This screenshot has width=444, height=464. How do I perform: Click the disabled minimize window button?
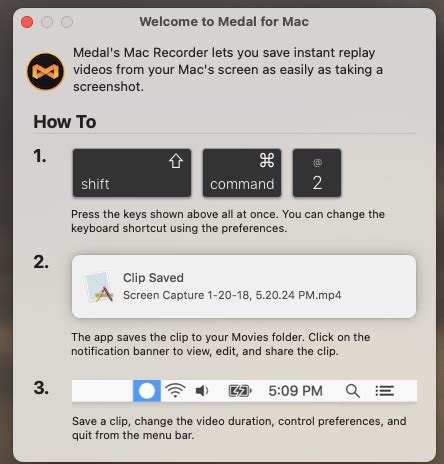click(47, 22)
